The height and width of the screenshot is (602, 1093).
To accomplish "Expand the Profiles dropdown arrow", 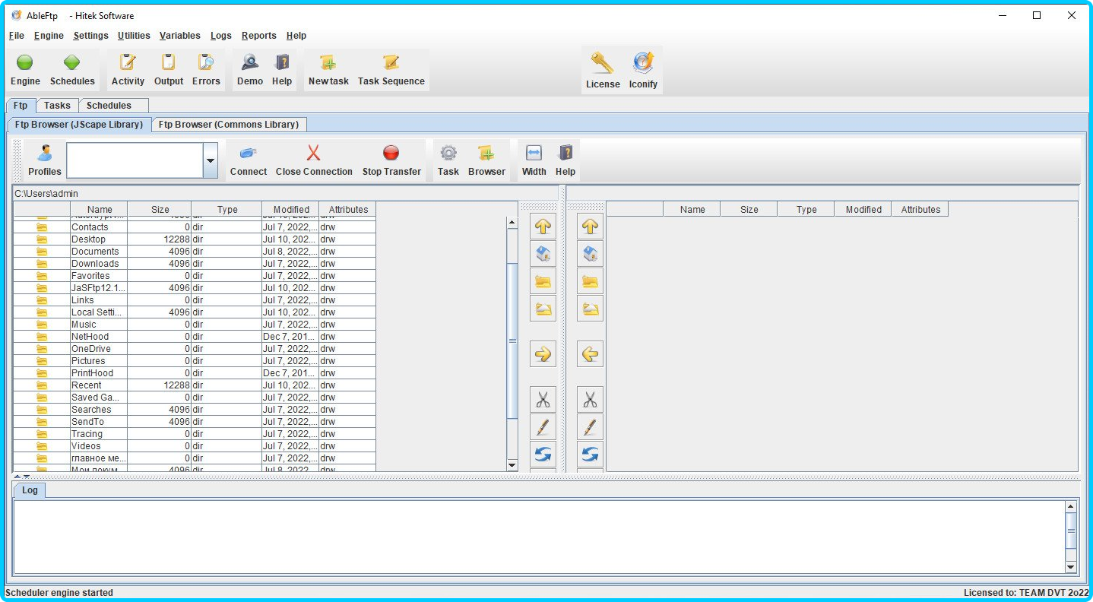I will tap(210, 160).
